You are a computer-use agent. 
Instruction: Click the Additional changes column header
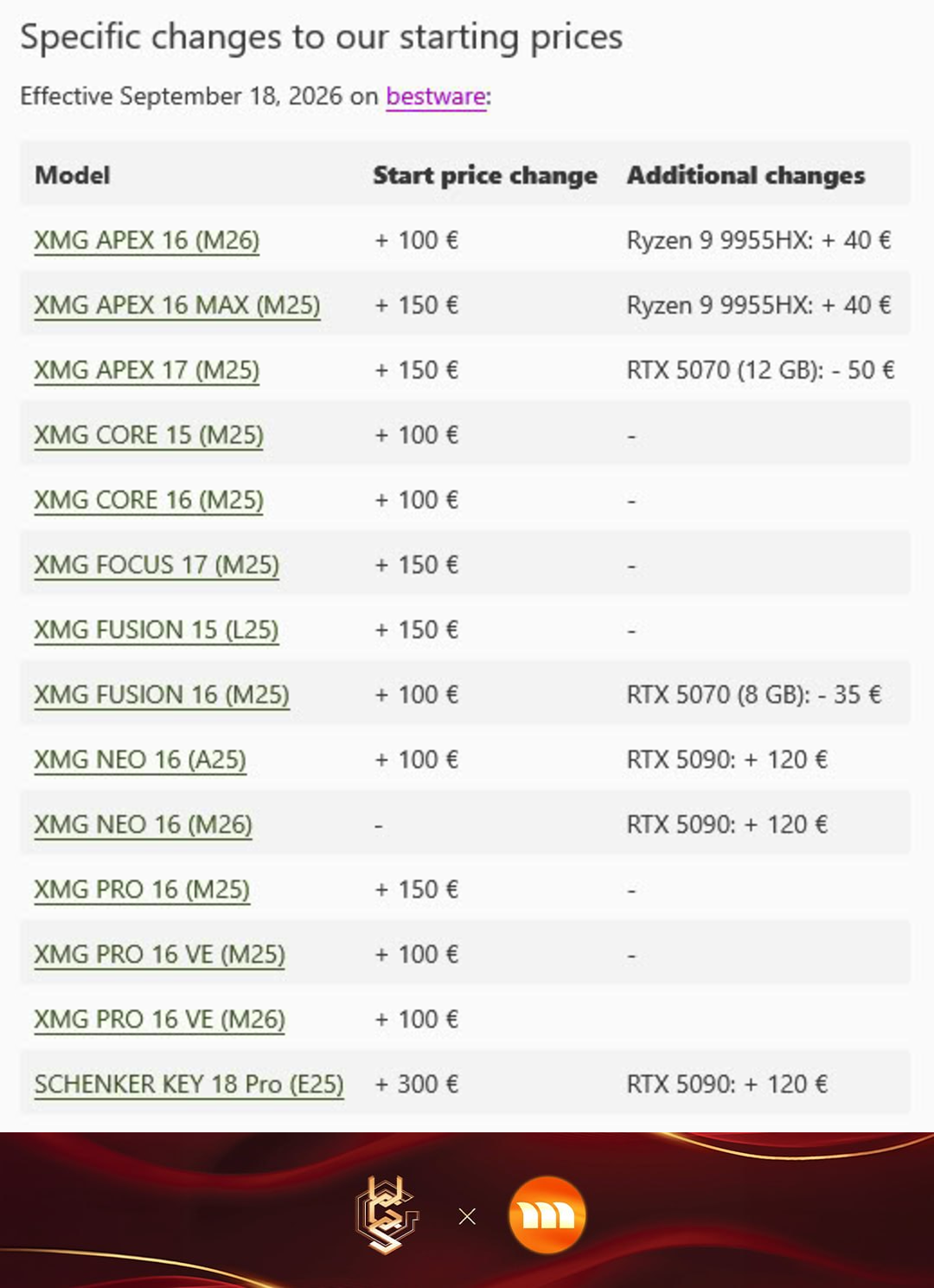pos(745,175)
